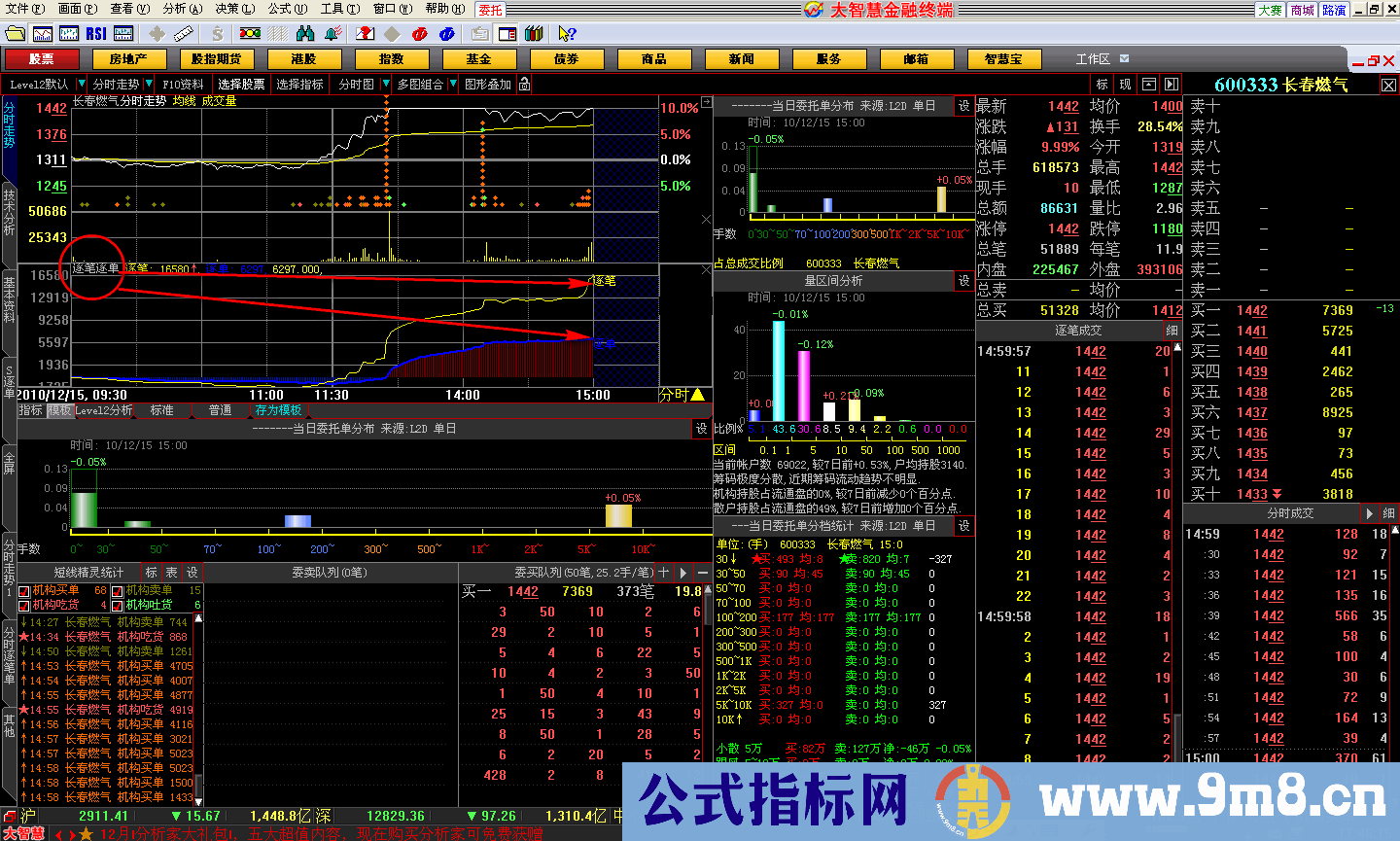Click the alarm bell alert icon
This screenshot has height=841, width=1400.
pyautogui.click(x=333, y=34)
